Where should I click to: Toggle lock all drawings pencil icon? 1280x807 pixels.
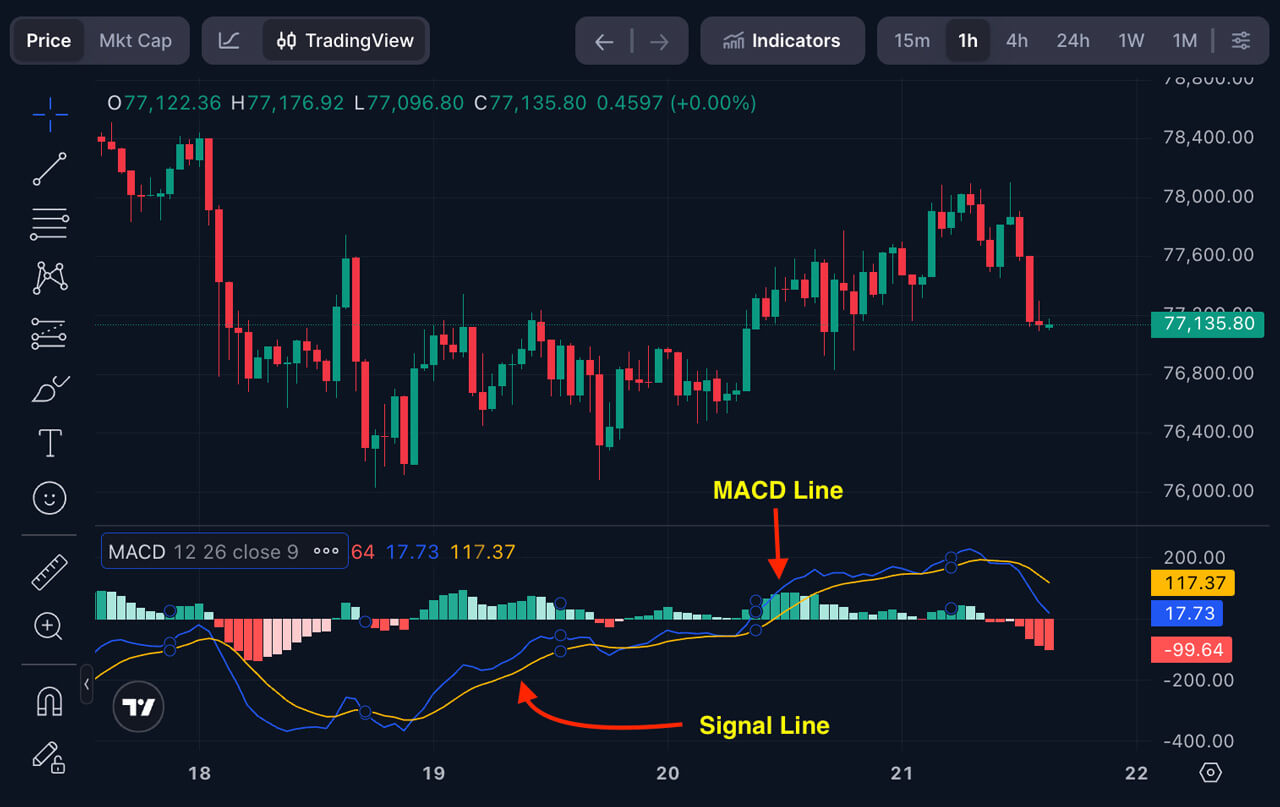coord(50,756)
